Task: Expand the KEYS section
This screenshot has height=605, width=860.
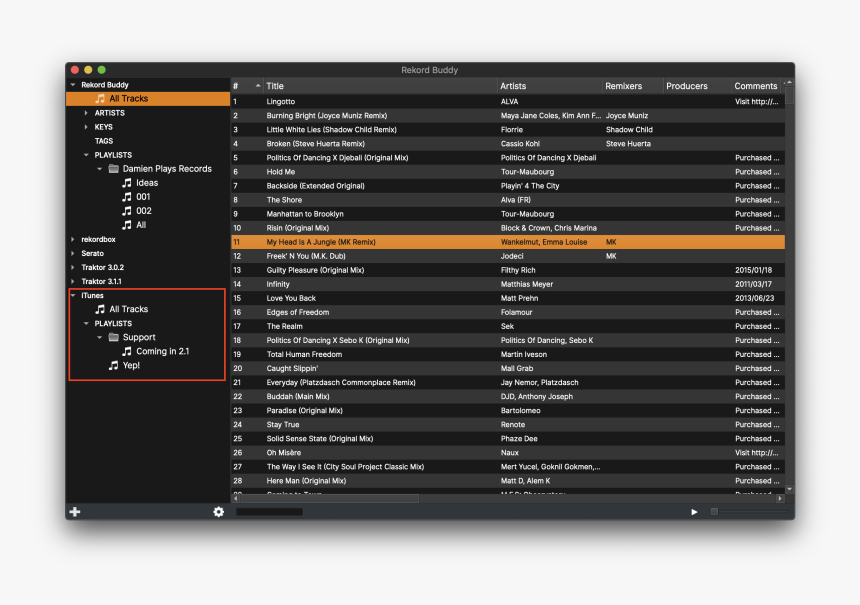Action: 84,126
